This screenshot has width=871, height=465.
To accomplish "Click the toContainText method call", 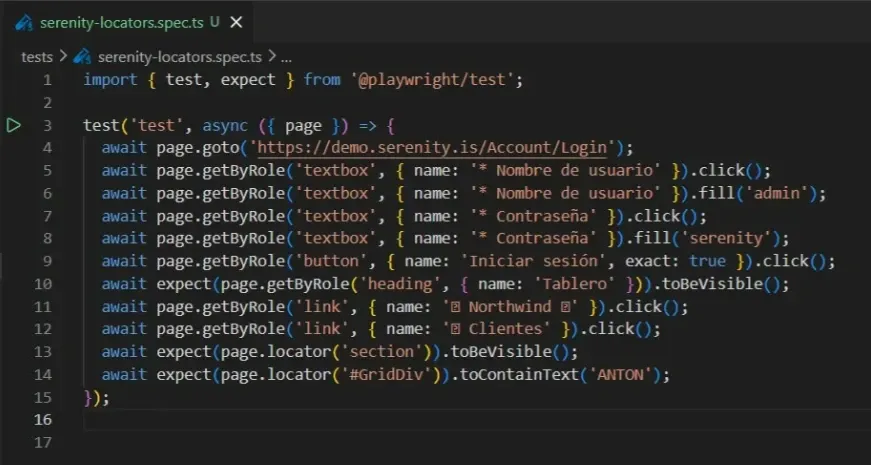I will pos(519,374).
